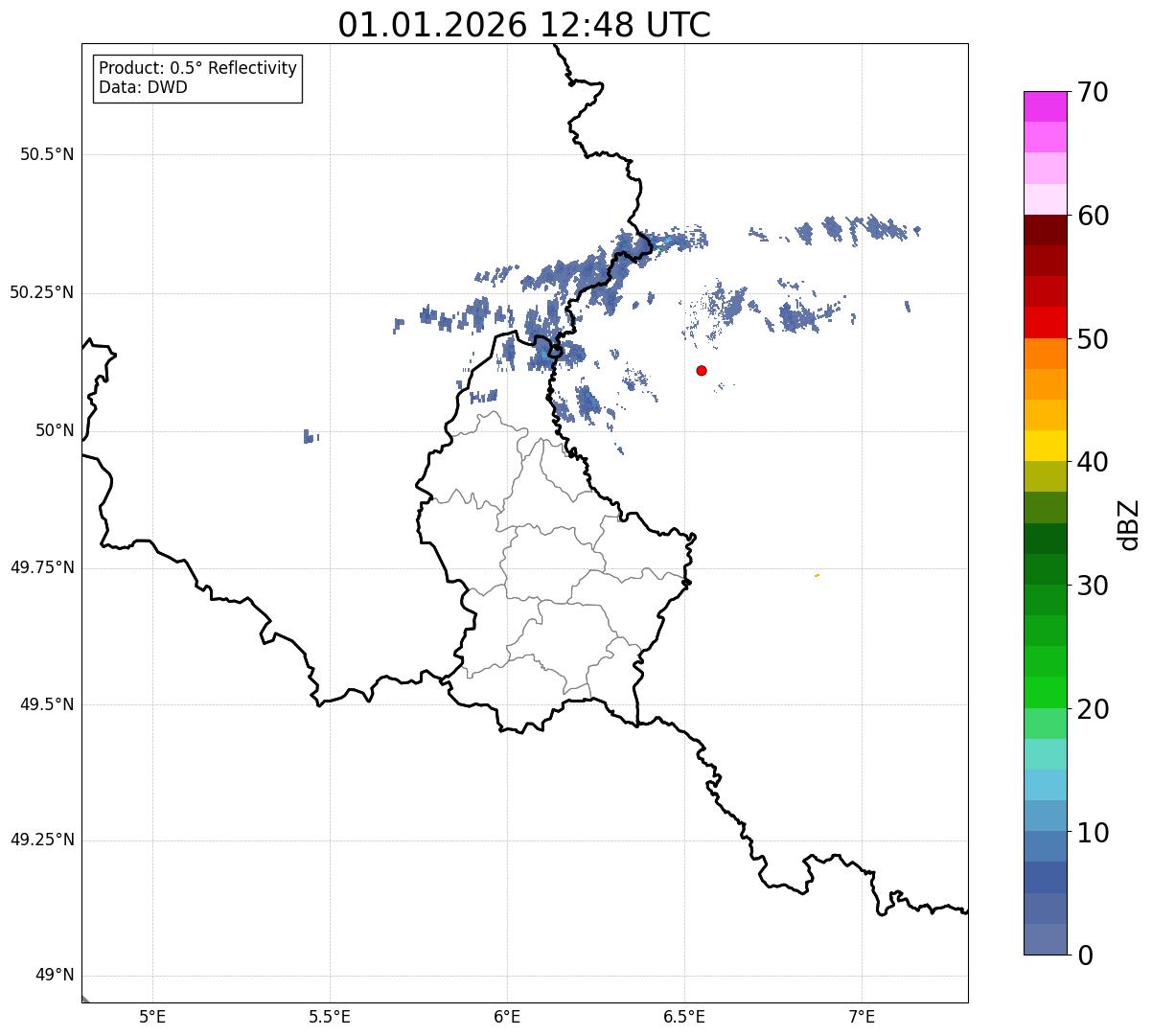Click the 0 colorbar tick label
1152x1036 pixels.
(x=1086, y=955)
